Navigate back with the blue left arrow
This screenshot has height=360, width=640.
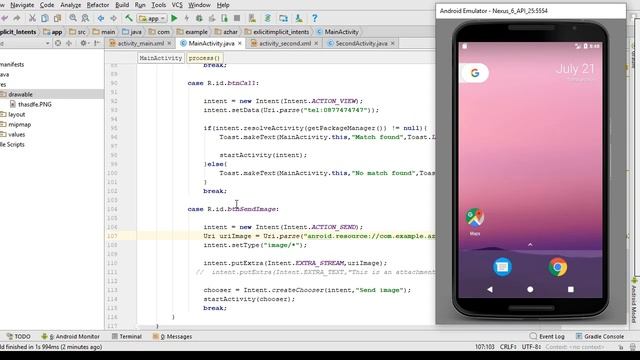coord(101,18)
